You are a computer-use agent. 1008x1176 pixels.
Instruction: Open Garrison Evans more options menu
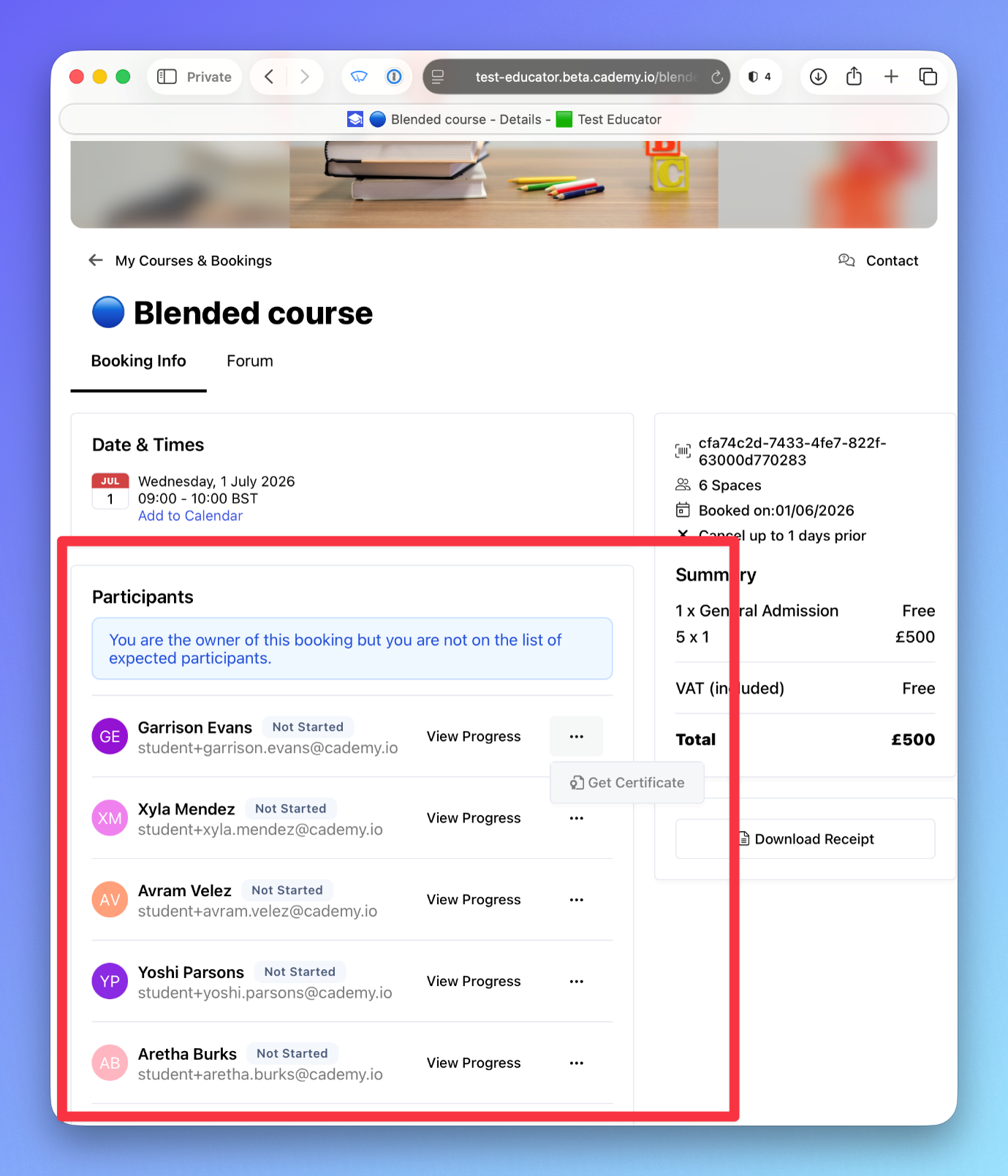(x=577, y=737)
